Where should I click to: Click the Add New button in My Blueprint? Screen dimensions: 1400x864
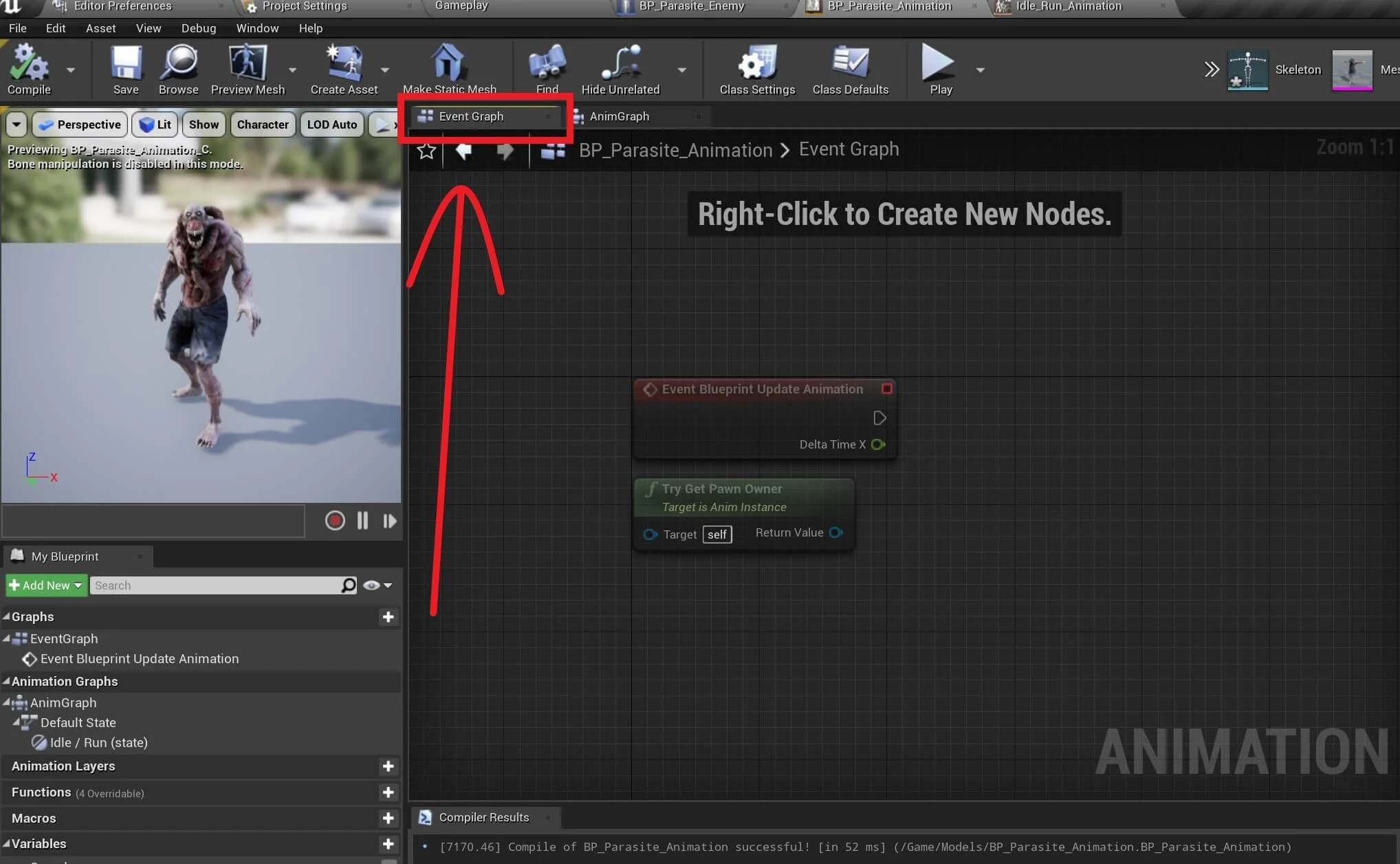pyautogui.click(x=45, y=585)
